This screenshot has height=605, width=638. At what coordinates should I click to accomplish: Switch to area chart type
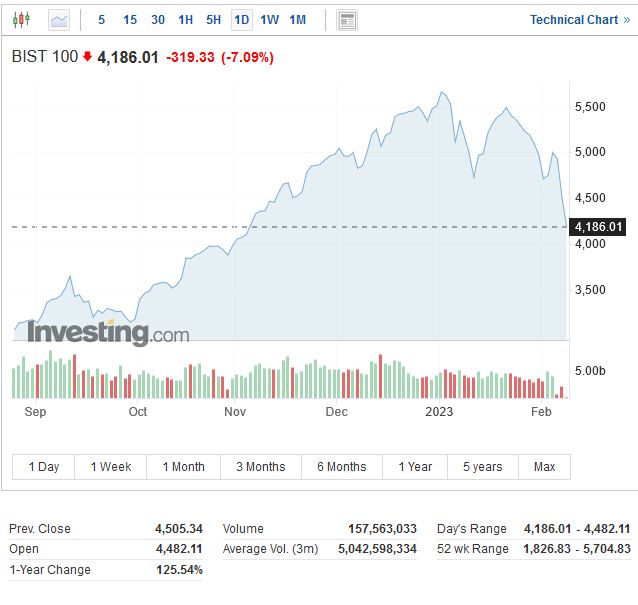(59, 19)
